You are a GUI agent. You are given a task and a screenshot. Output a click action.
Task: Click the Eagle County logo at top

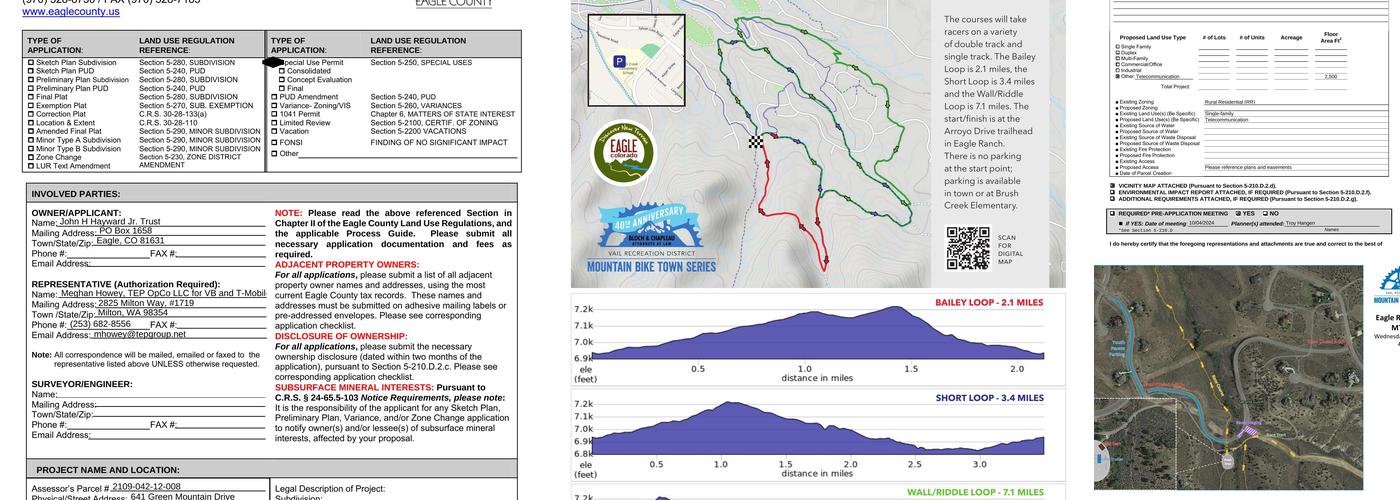453,4
